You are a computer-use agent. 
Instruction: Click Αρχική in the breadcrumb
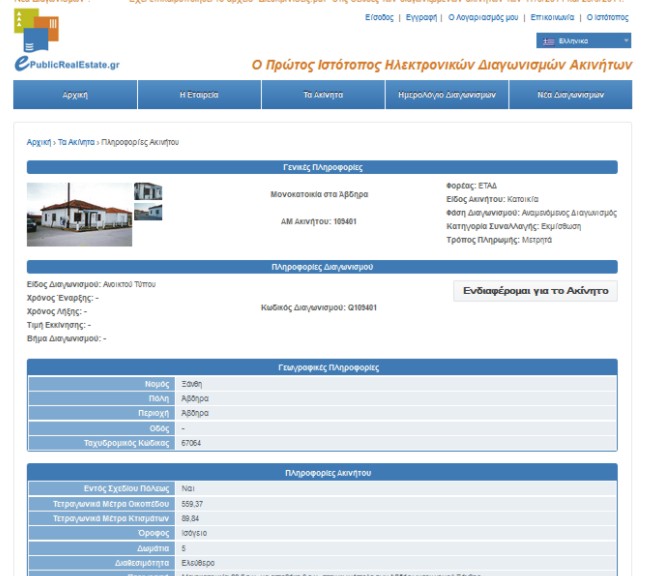click(39, 143)
